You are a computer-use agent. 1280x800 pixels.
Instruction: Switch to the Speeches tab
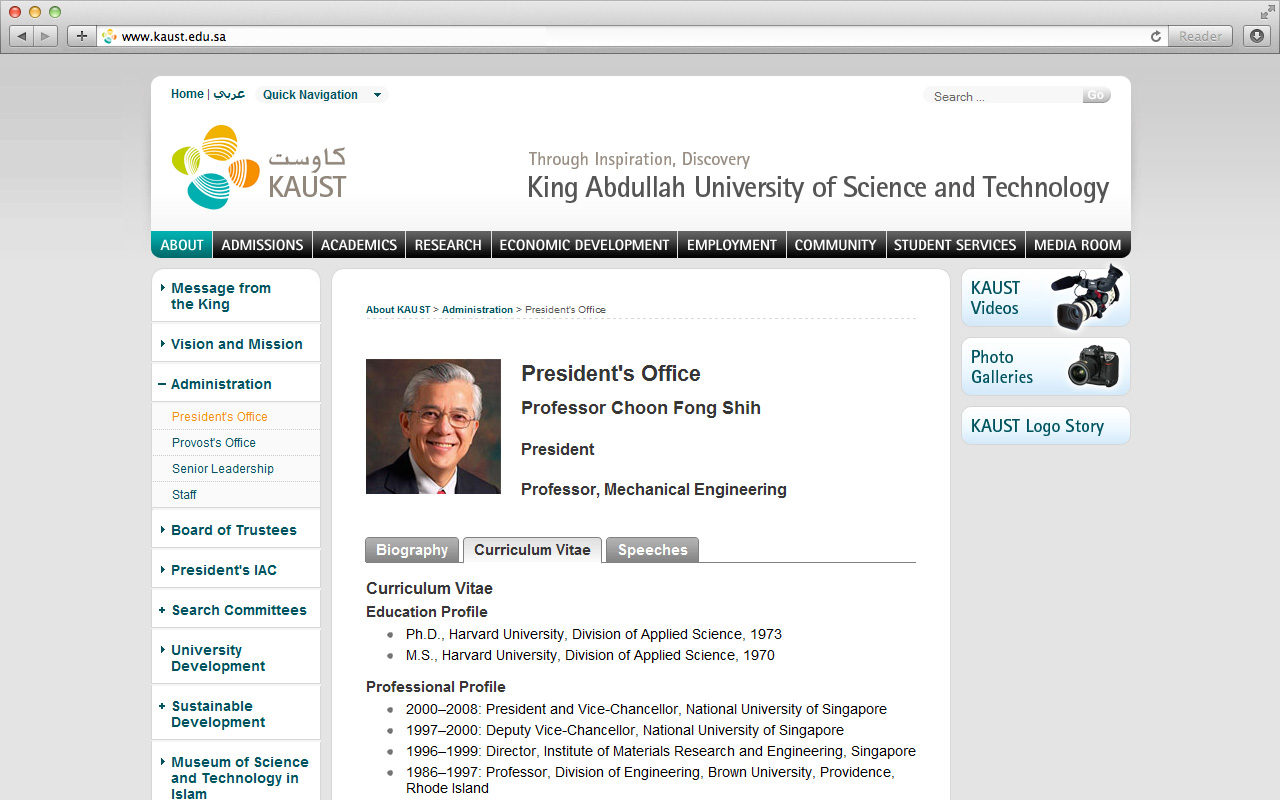[652, 550]
